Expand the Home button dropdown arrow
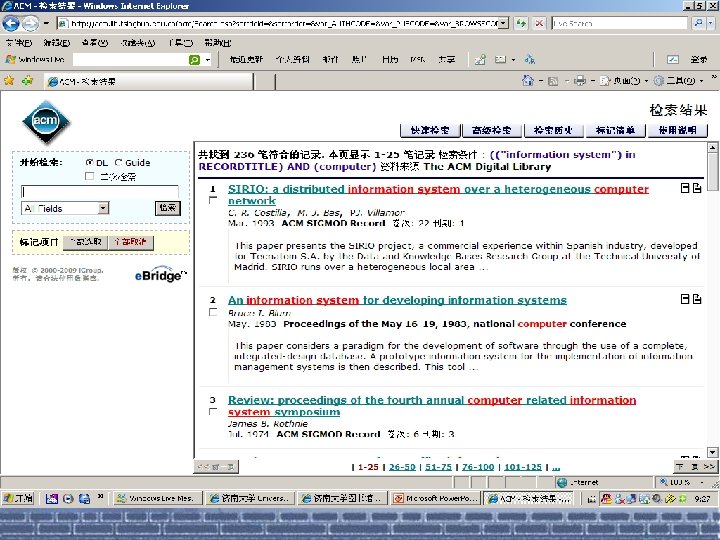This screenshot has width=720, height=540. [540, 81]
